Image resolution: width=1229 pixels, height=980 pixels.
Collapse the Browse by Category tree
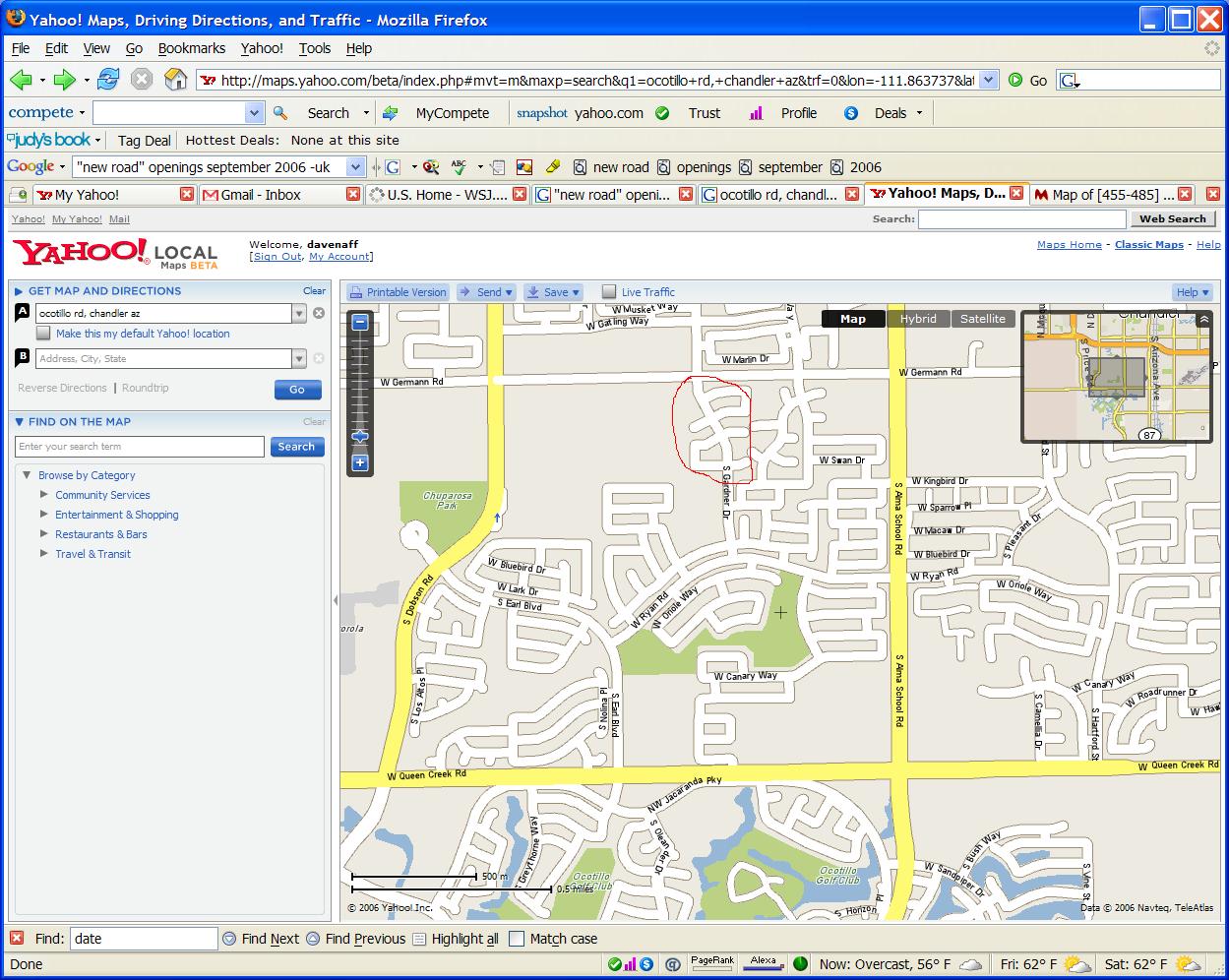(27, 475)
